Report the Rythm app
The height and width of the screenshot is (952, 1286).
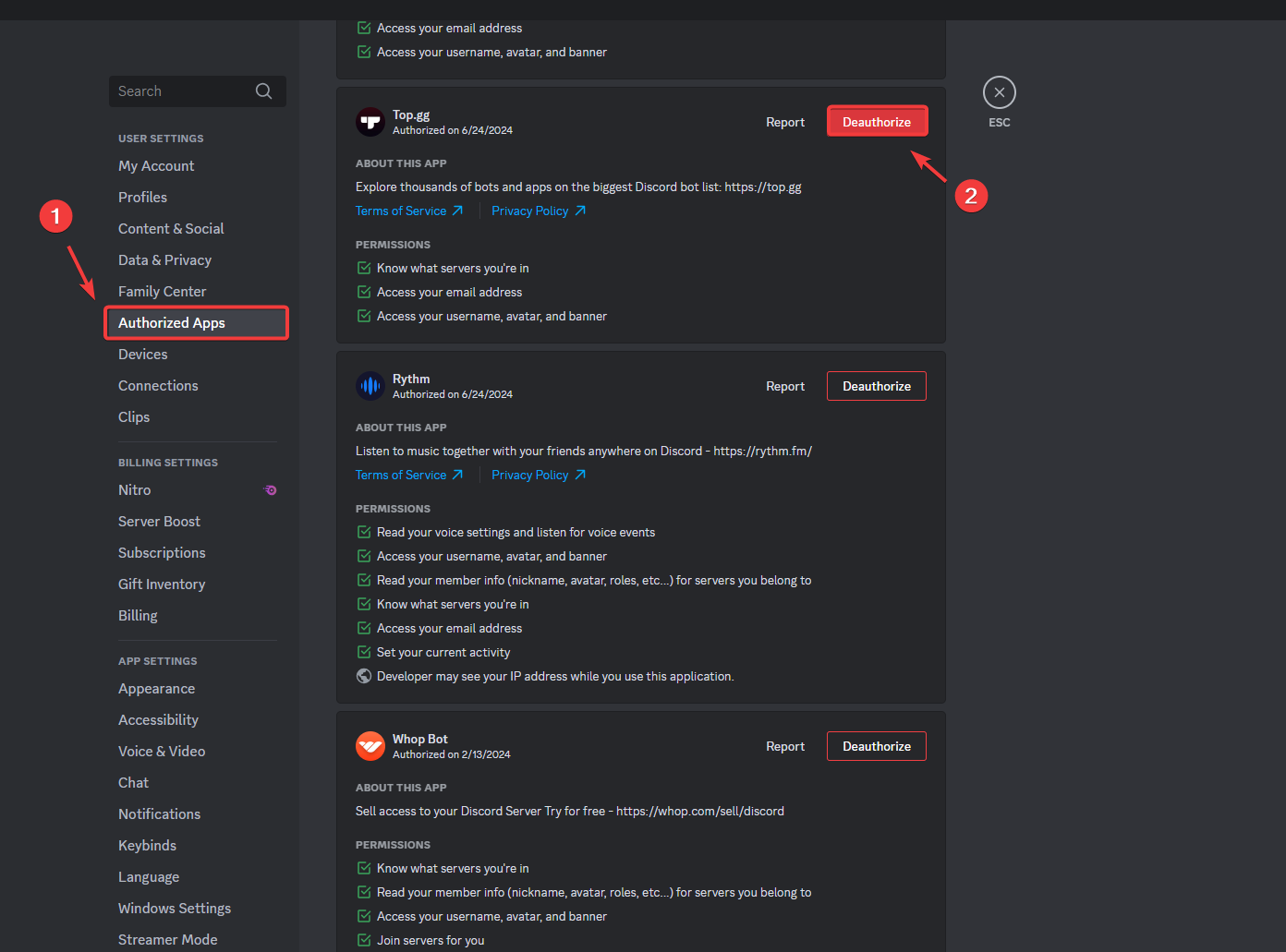(x=784, y=385)
